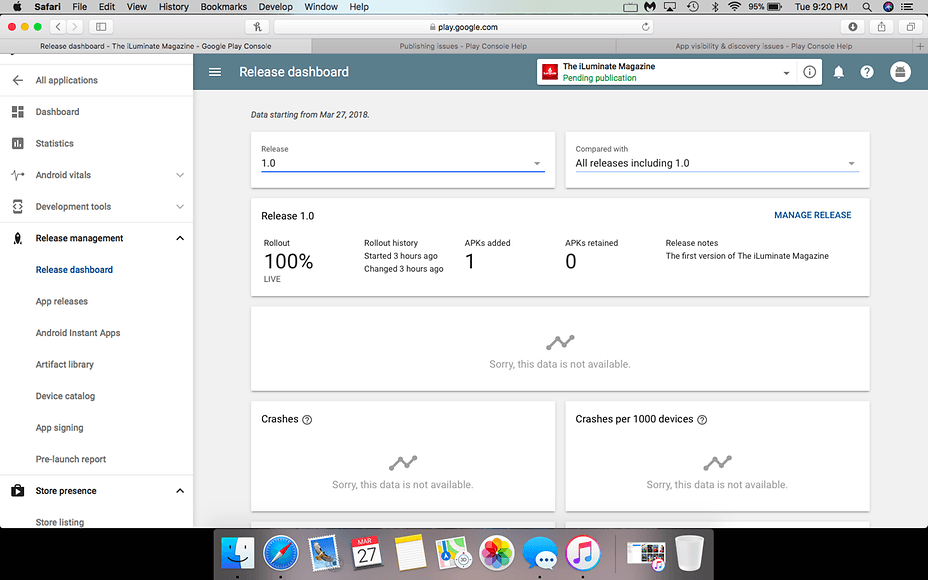Click the Statistics bar chart icon
This screenshot has width=928, height=580.
click(18, 143)
